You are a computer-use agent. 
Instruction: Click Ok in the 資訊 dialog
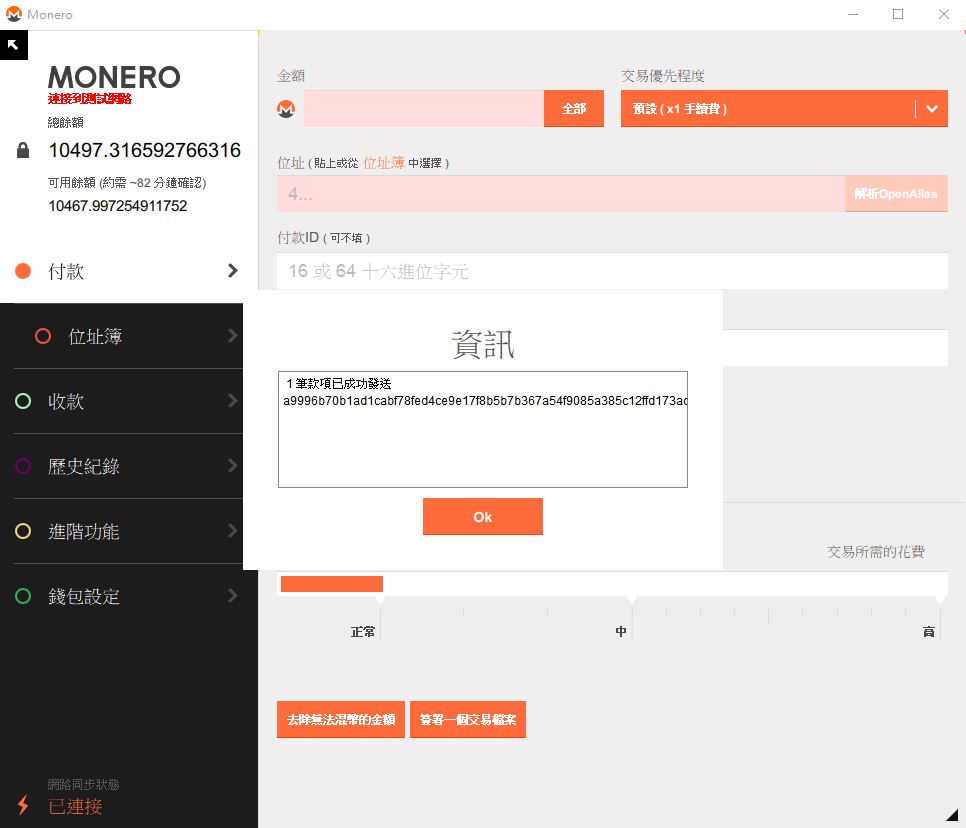[482, 516]
